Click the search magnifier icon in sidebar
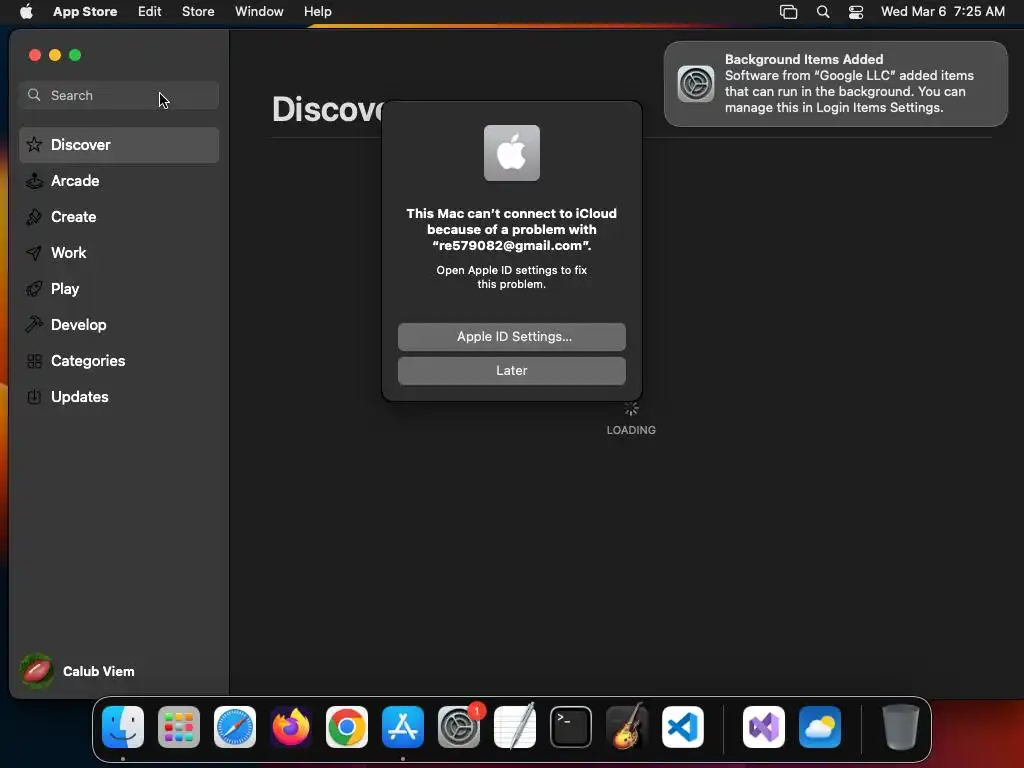This screenshot has width=1024, height=768. pos(34,95)
